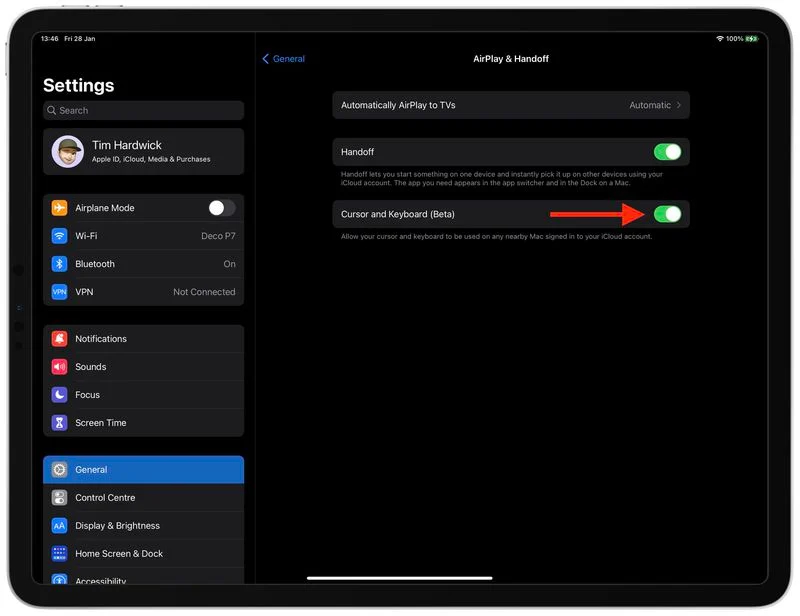
Task: Open Tim Hardwick Apple ID account
Action: (x=143, y=152)
